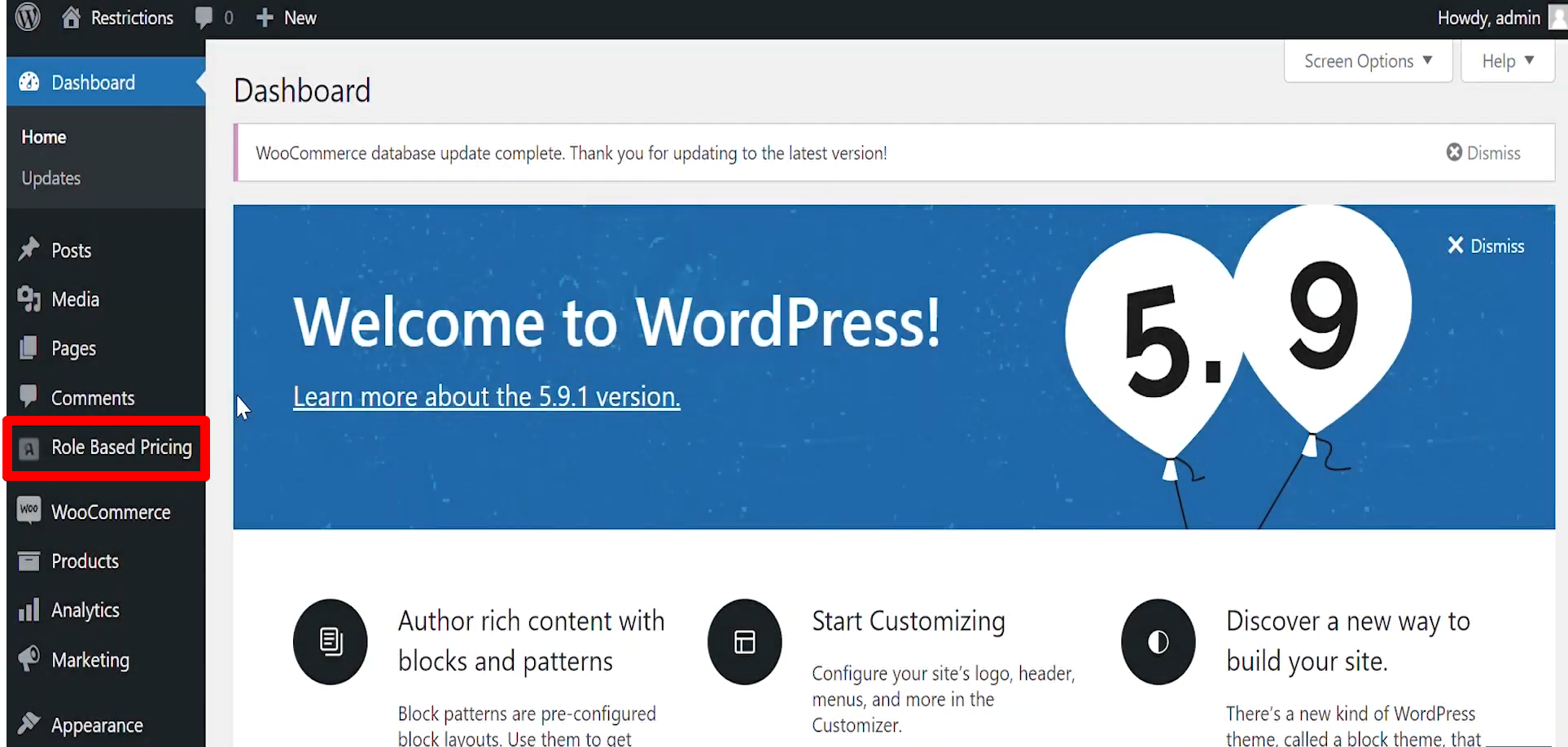Click the Pages icon in sidebar
The image size is (1568, 747).
click(x=28, y=348)
